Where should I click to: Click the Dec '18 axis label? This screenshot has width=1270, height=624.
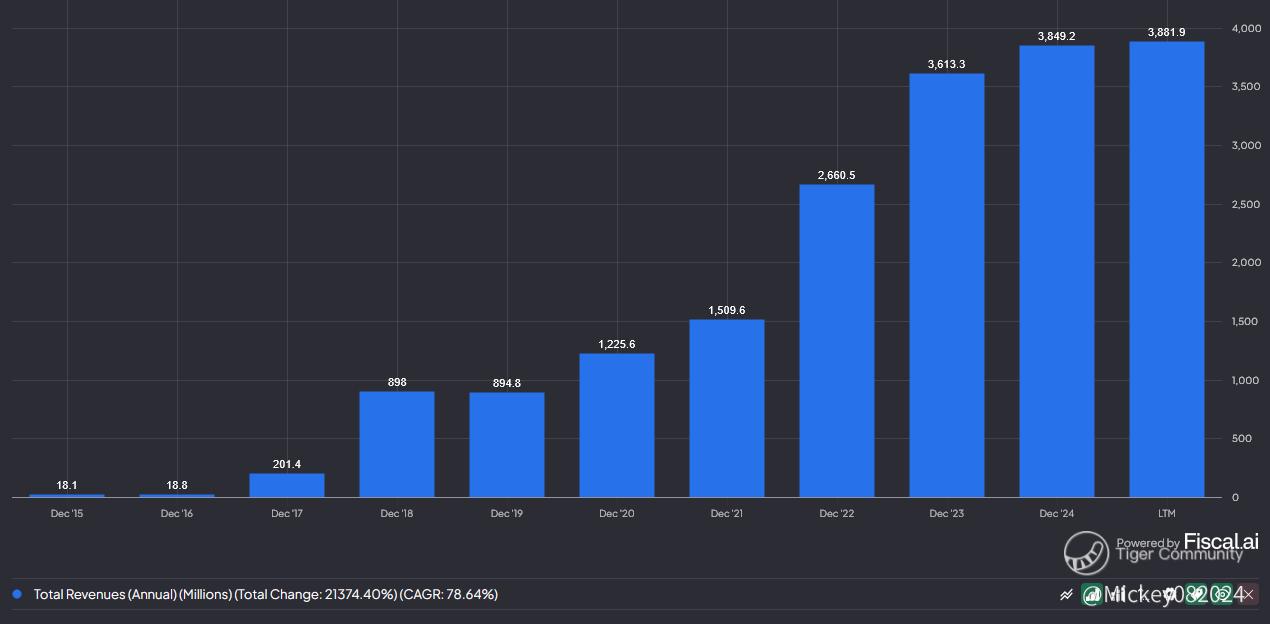(397, 514)
